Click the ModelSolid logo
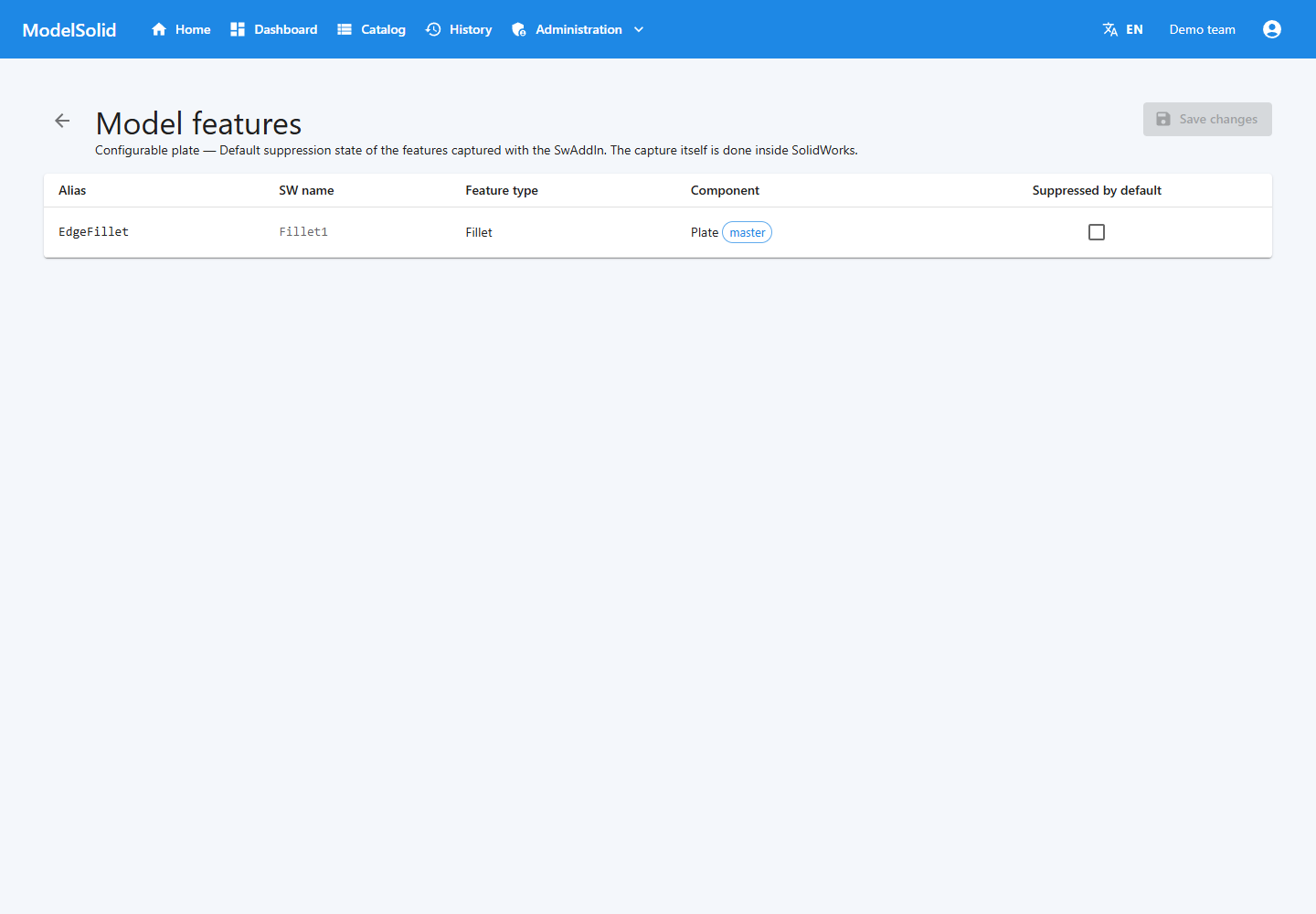This screenshot has width=1316, height=914. coord(69,29)
